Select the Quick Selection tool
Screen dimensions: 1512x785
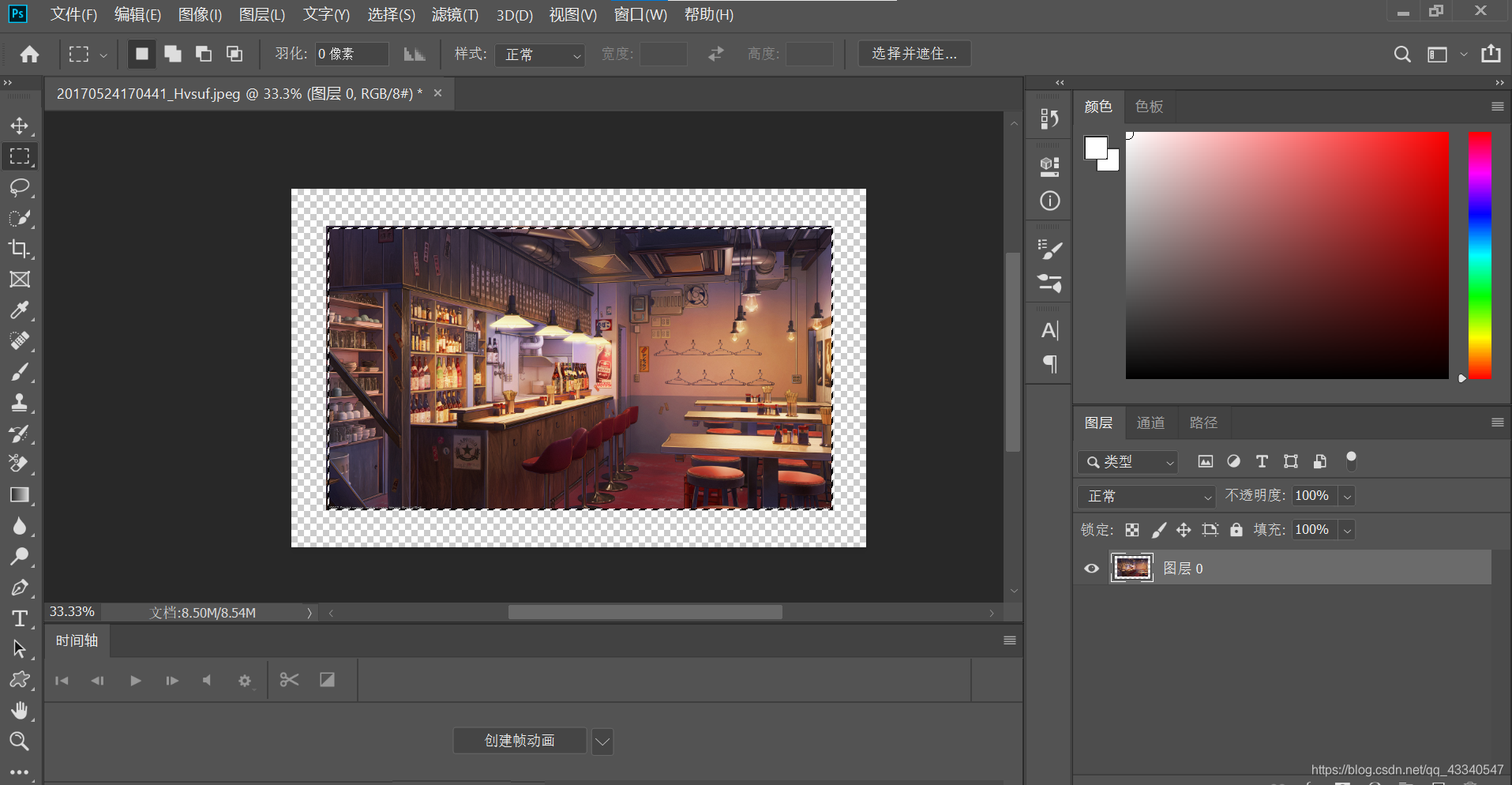click(x=20, y=218)
